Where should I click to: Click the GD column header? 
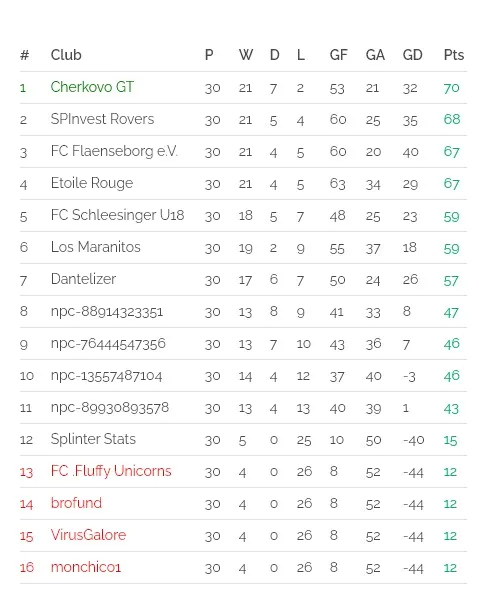point(412,55)
